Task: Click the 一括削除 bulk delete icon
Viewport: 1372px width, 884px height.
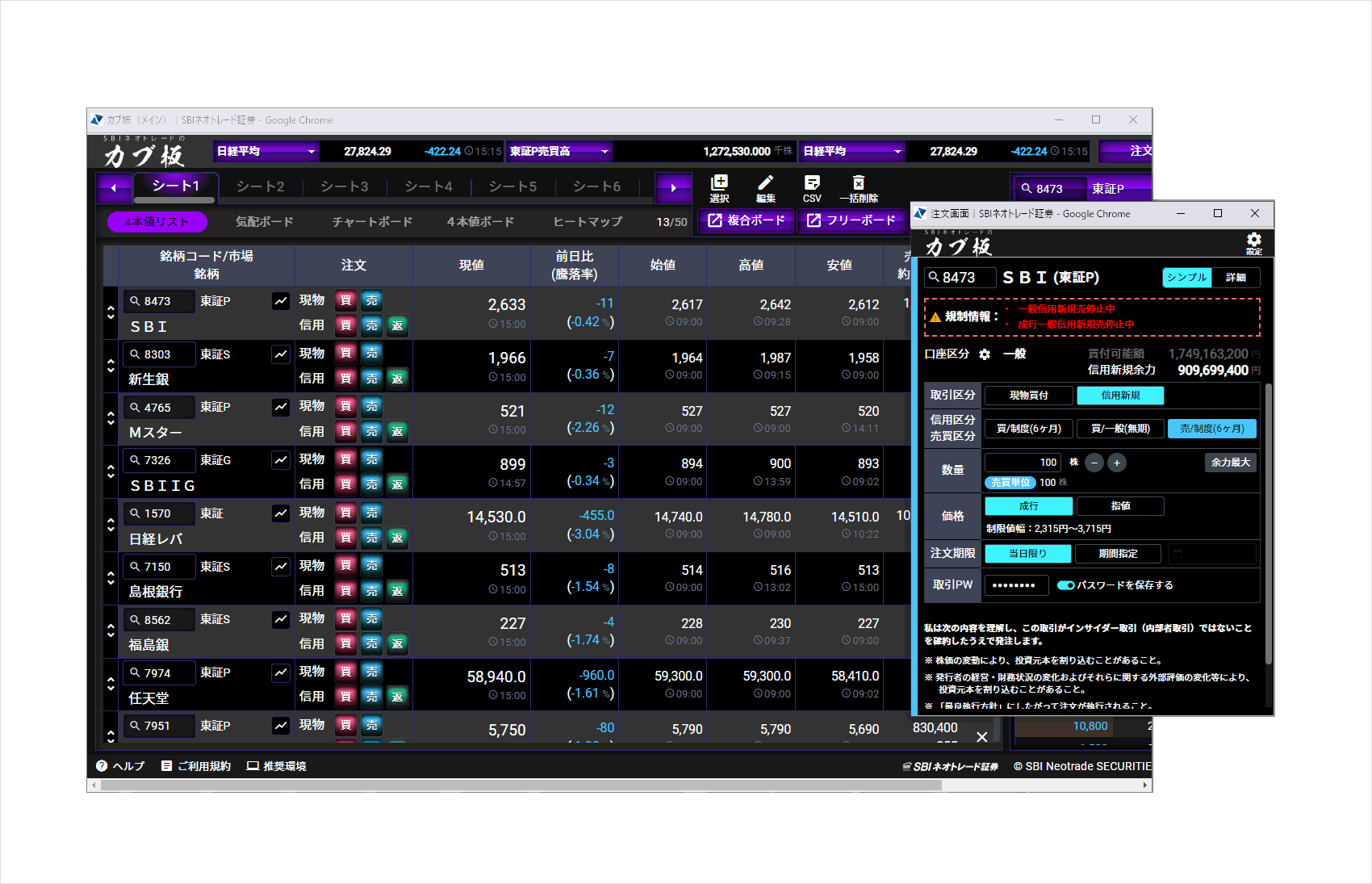Action: pyautogui.click(x=859, y=189)
